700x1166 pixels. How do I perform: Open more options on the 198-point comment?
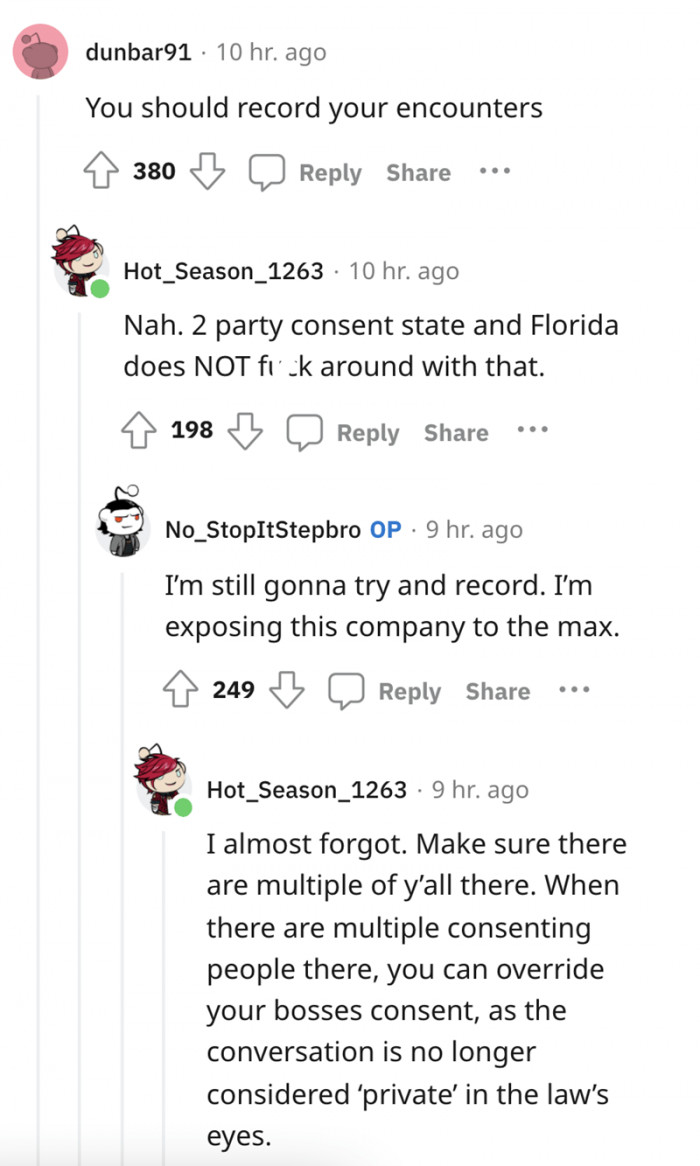[x=532, y=431]
